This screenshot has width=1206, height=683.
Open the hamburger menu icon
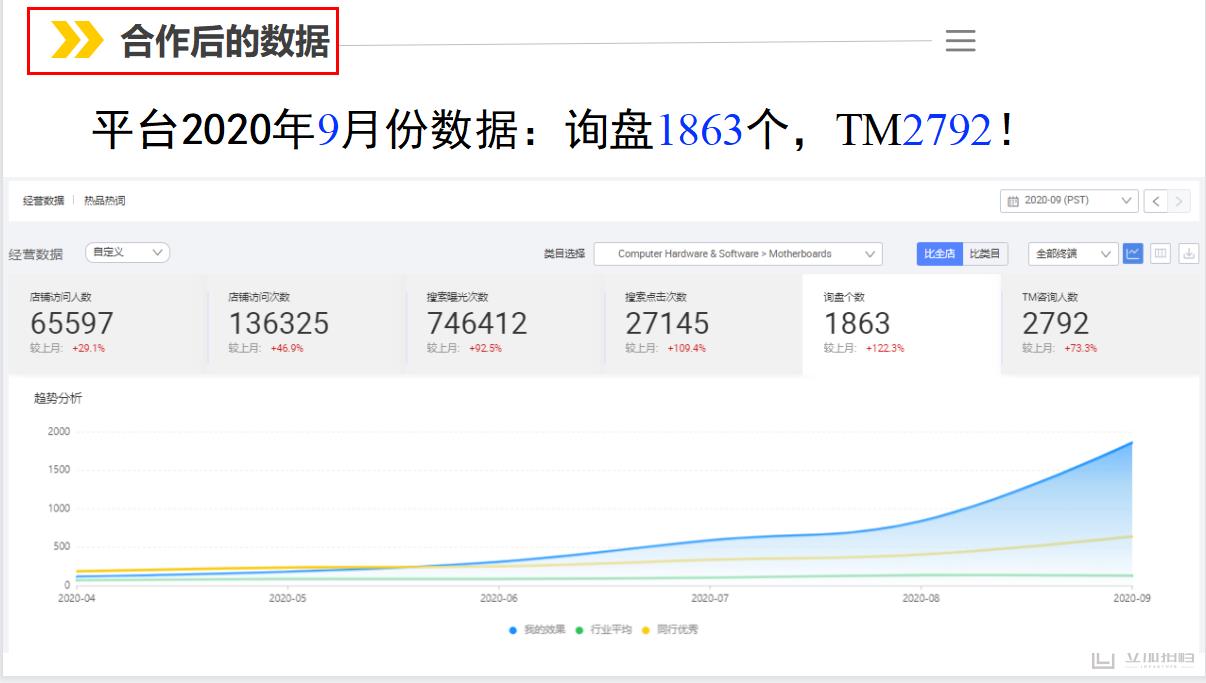coord(960,40)
